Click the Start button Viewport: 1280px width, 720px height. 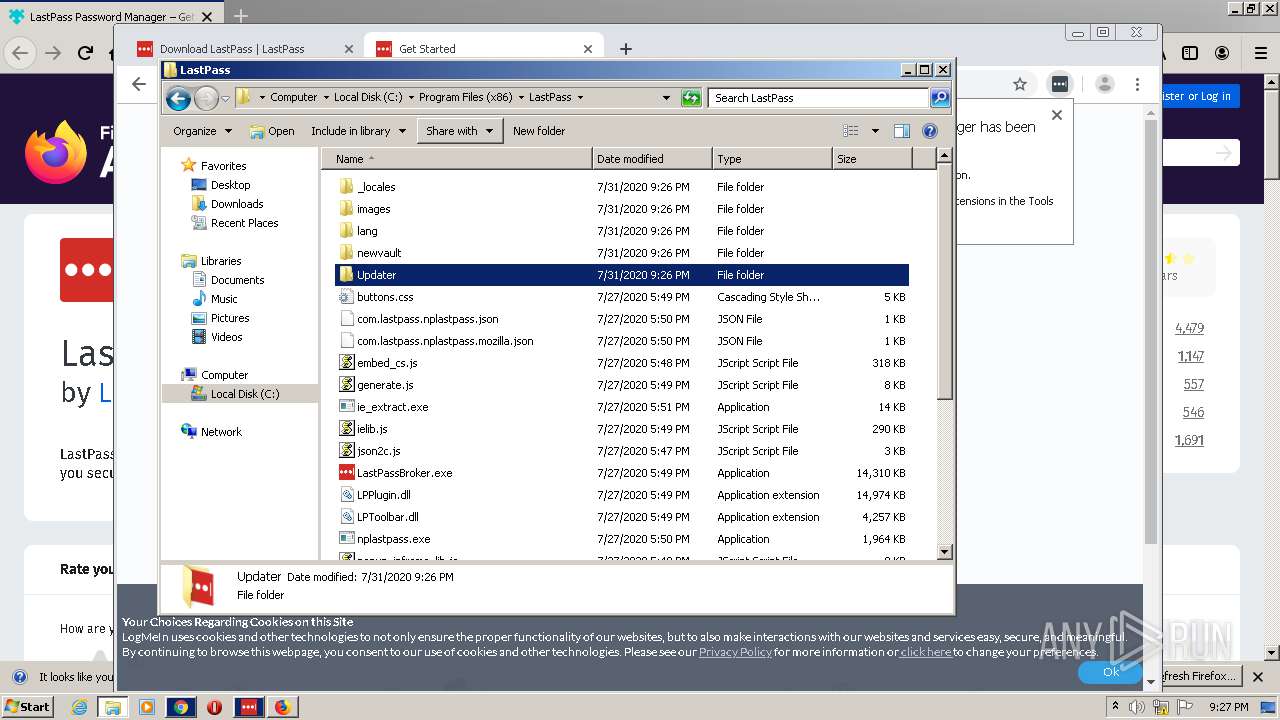click(x=27, y=706)
